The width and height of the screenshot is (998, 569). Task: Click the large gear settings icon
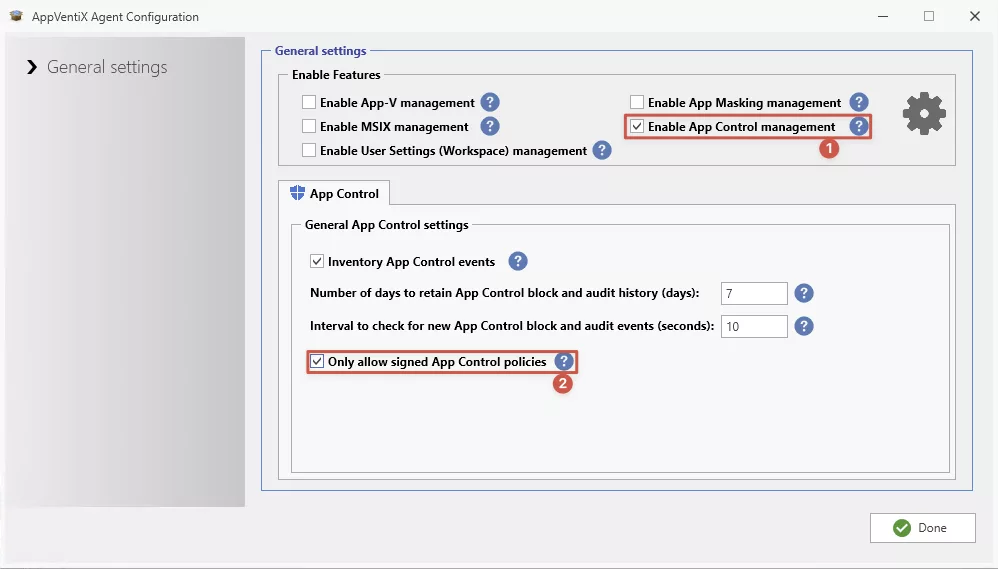924,114
